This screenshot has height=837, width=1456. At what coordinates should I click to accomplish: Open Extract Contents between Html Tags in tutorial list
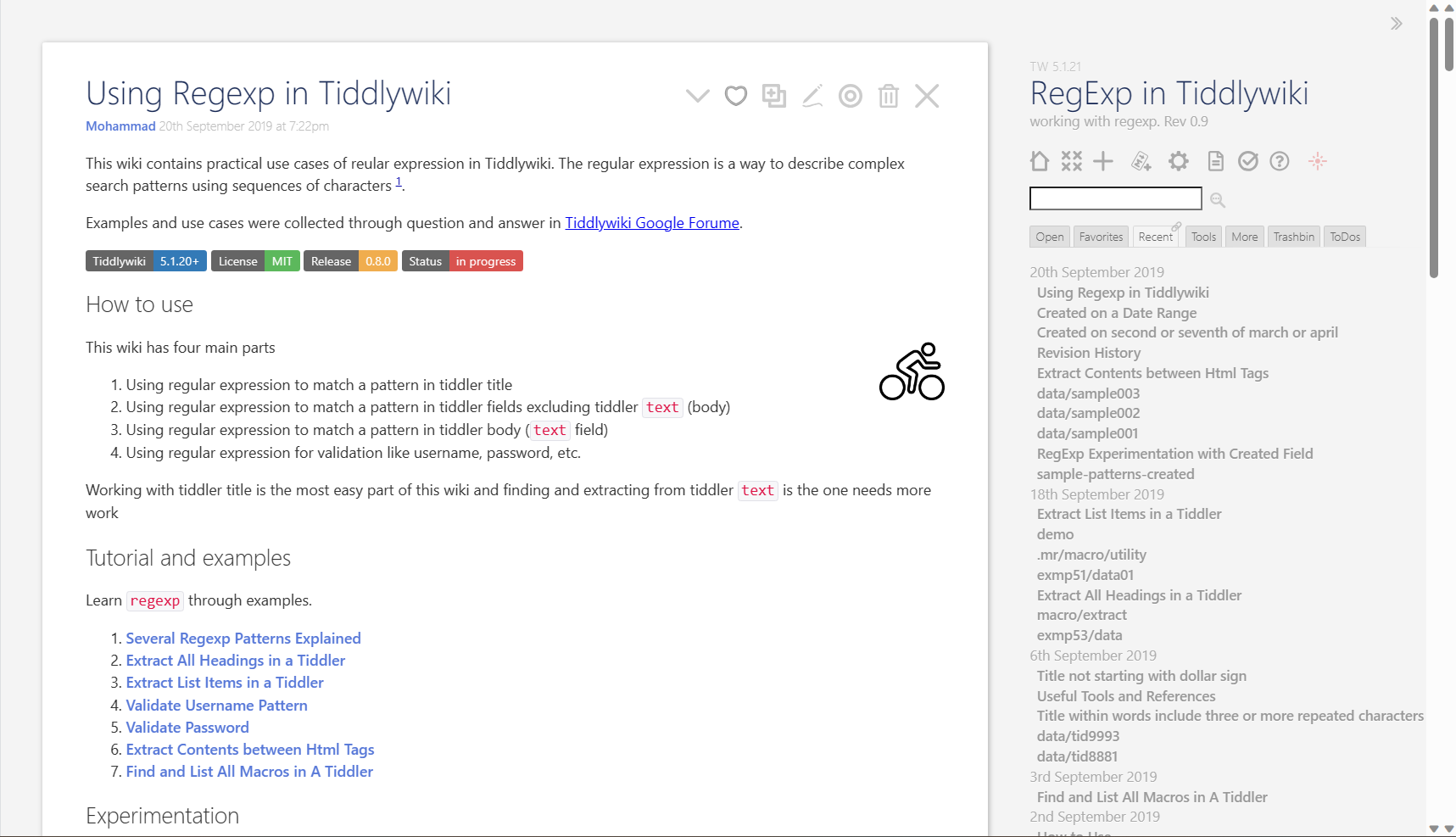[x=250, y=750]
